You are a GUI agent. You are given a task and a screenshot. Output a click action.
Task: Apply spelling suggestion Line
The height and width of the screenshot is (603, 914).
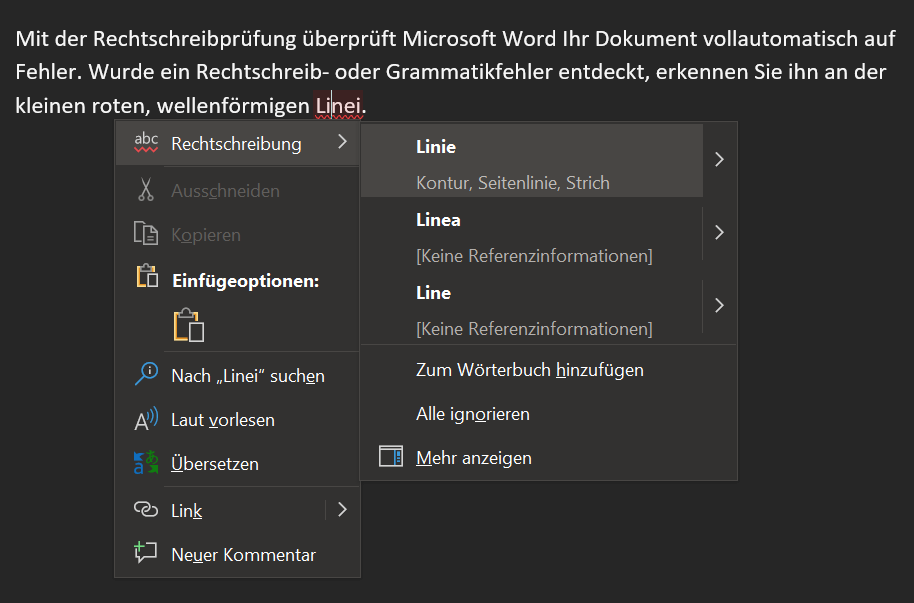coord(532,306)
